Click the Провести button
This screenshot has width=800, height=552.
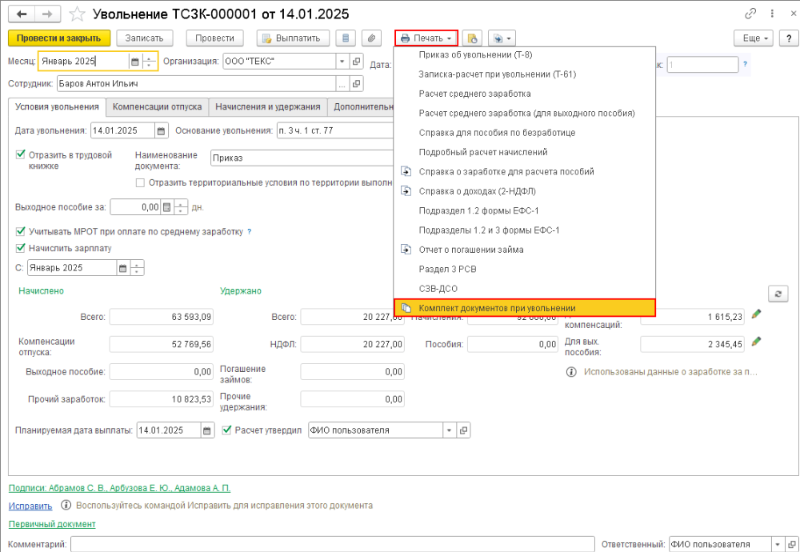pos(215,38)
